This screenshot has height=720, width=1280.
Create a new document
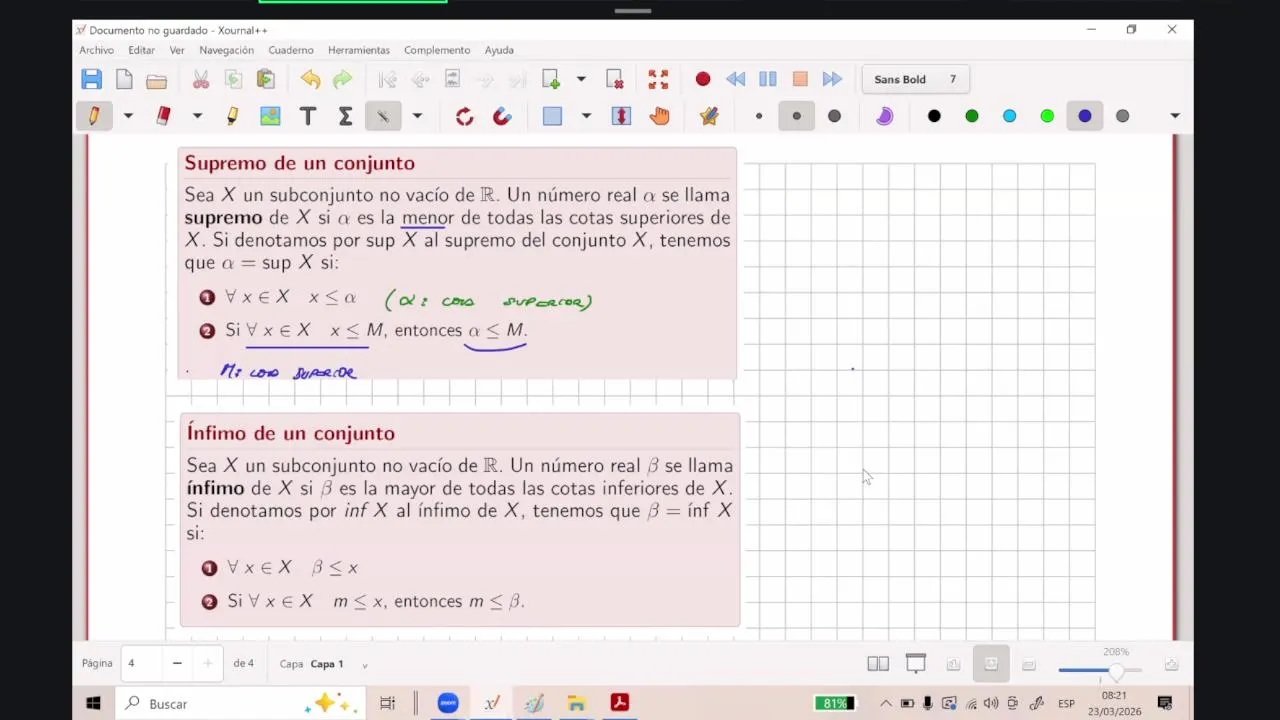[x=124, y=79]
